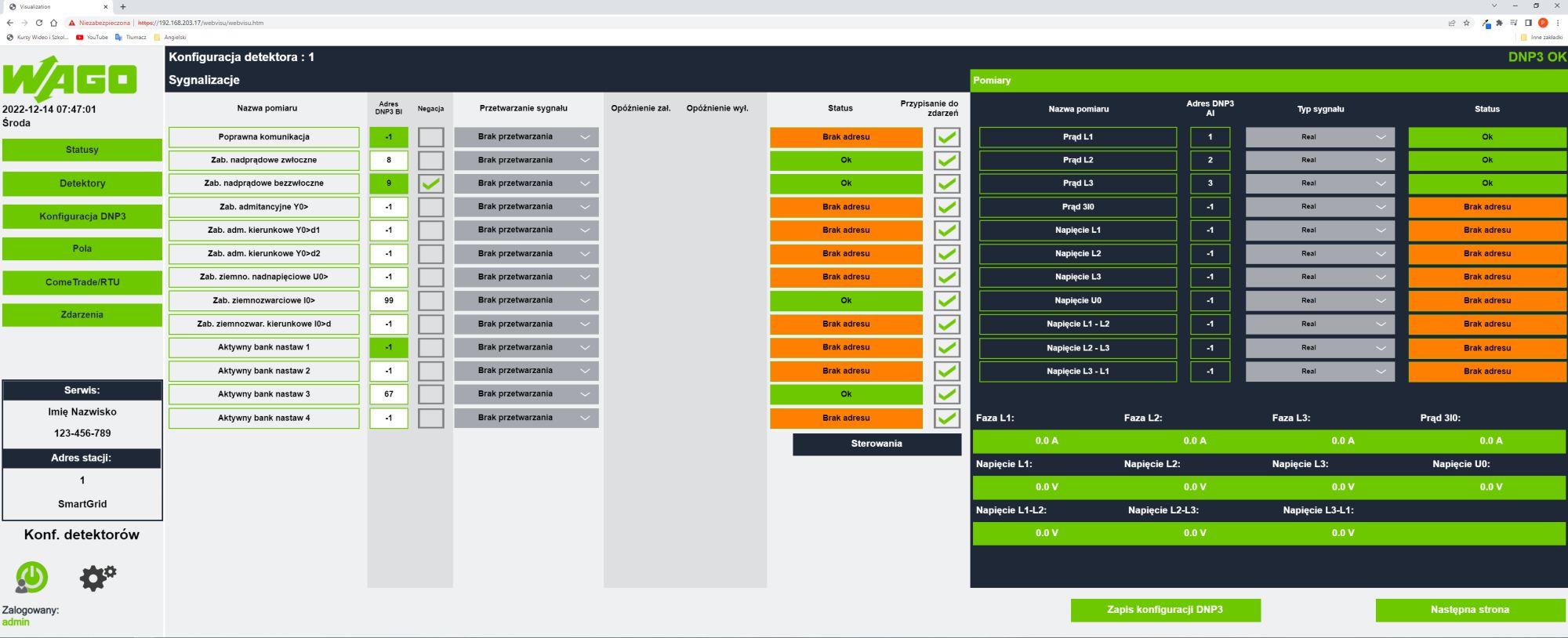The width and height of the screenshot is (1568, 638).
Task: Open settings via the gears icon
Action: (x=97, y=578)
